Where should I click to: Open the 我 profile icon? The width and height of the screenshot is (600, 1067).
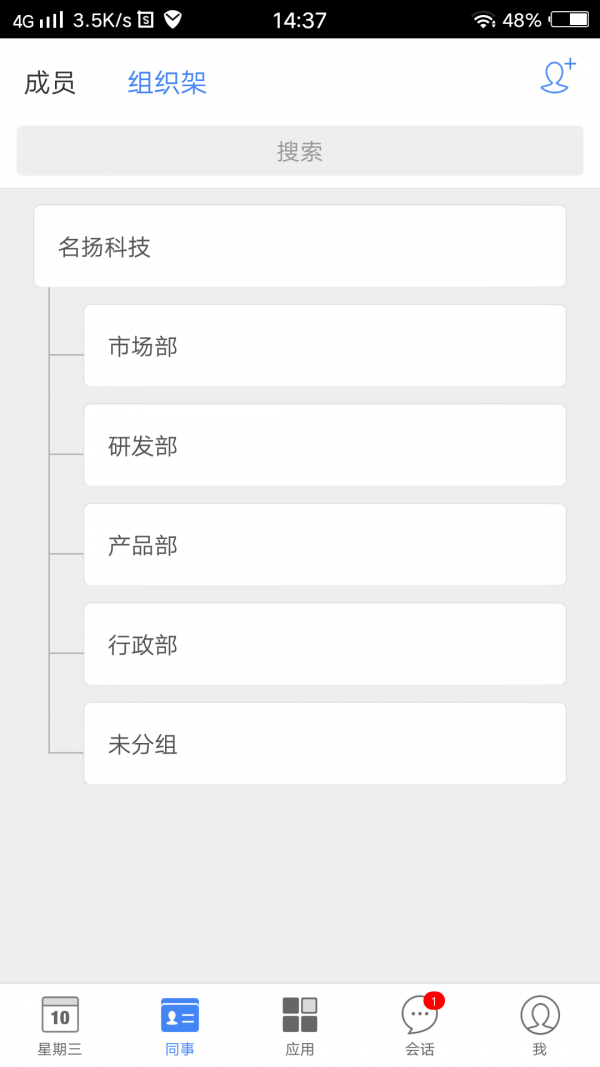pos(539,1015)
